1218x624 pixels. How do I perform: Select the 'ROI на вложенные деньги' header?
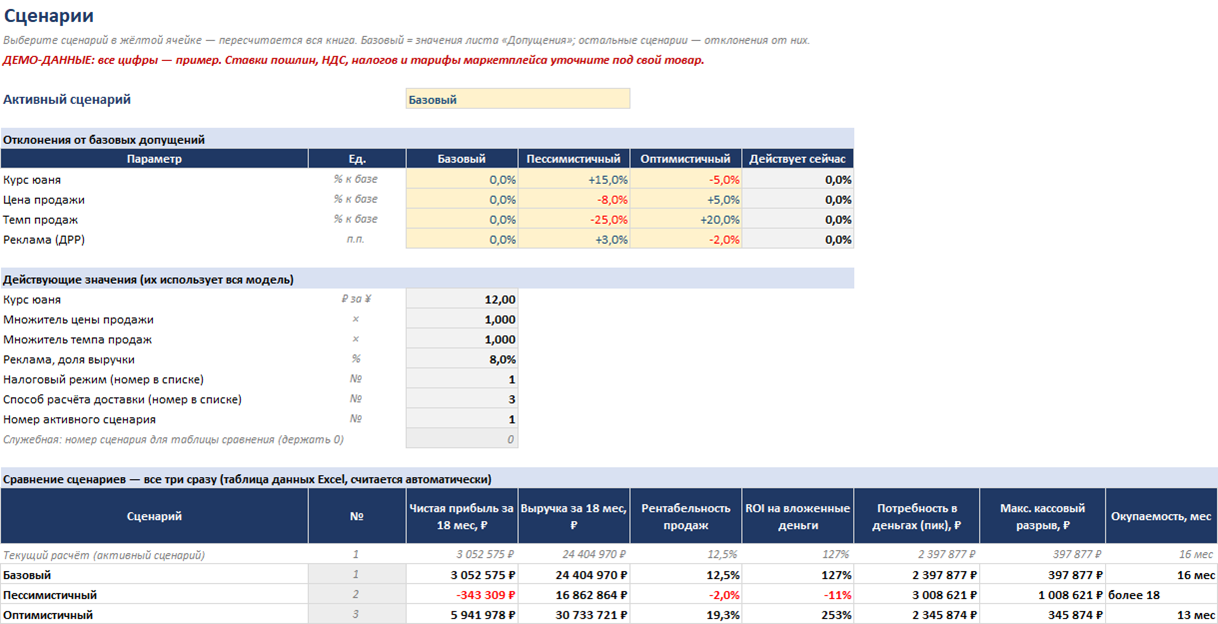(x=797, y=517)
